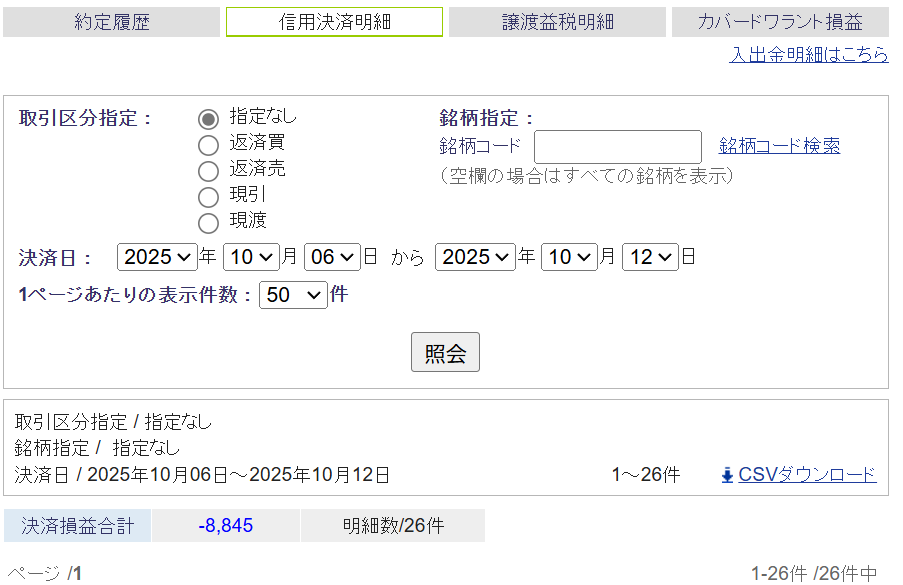Go to the カバードワラント損益 tab
903x585 pixels.
(781, 22)
